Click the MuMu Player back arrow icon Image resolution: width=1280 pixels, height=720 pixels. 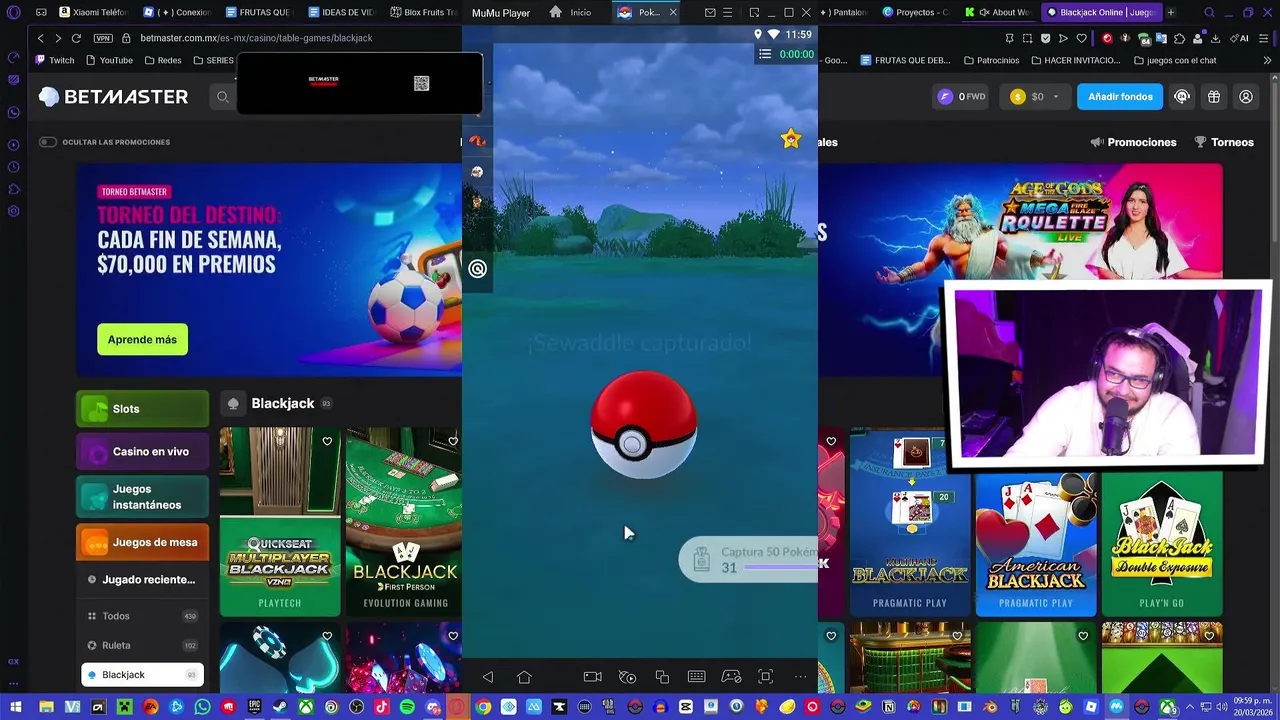488,677
